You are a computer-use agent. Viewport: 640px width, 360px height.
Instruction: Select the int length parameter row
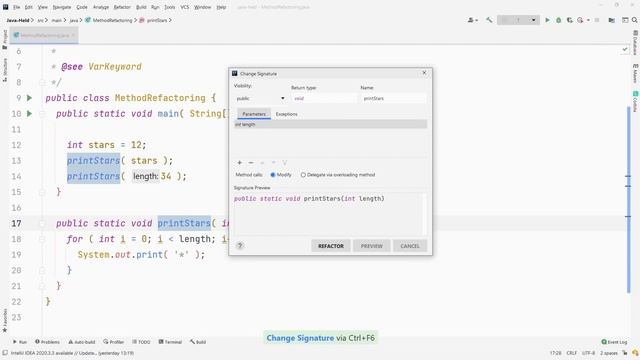[331, 124]
